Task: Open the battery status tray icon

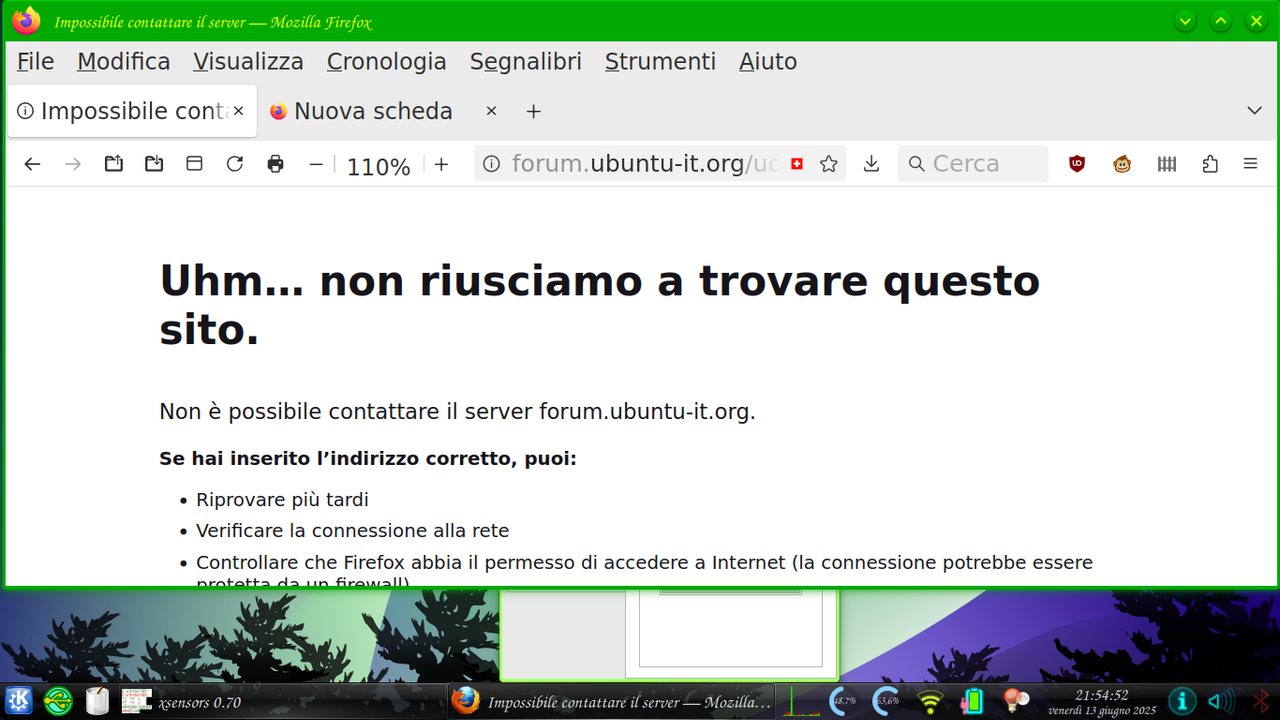Action: click(x=972, y=701)
